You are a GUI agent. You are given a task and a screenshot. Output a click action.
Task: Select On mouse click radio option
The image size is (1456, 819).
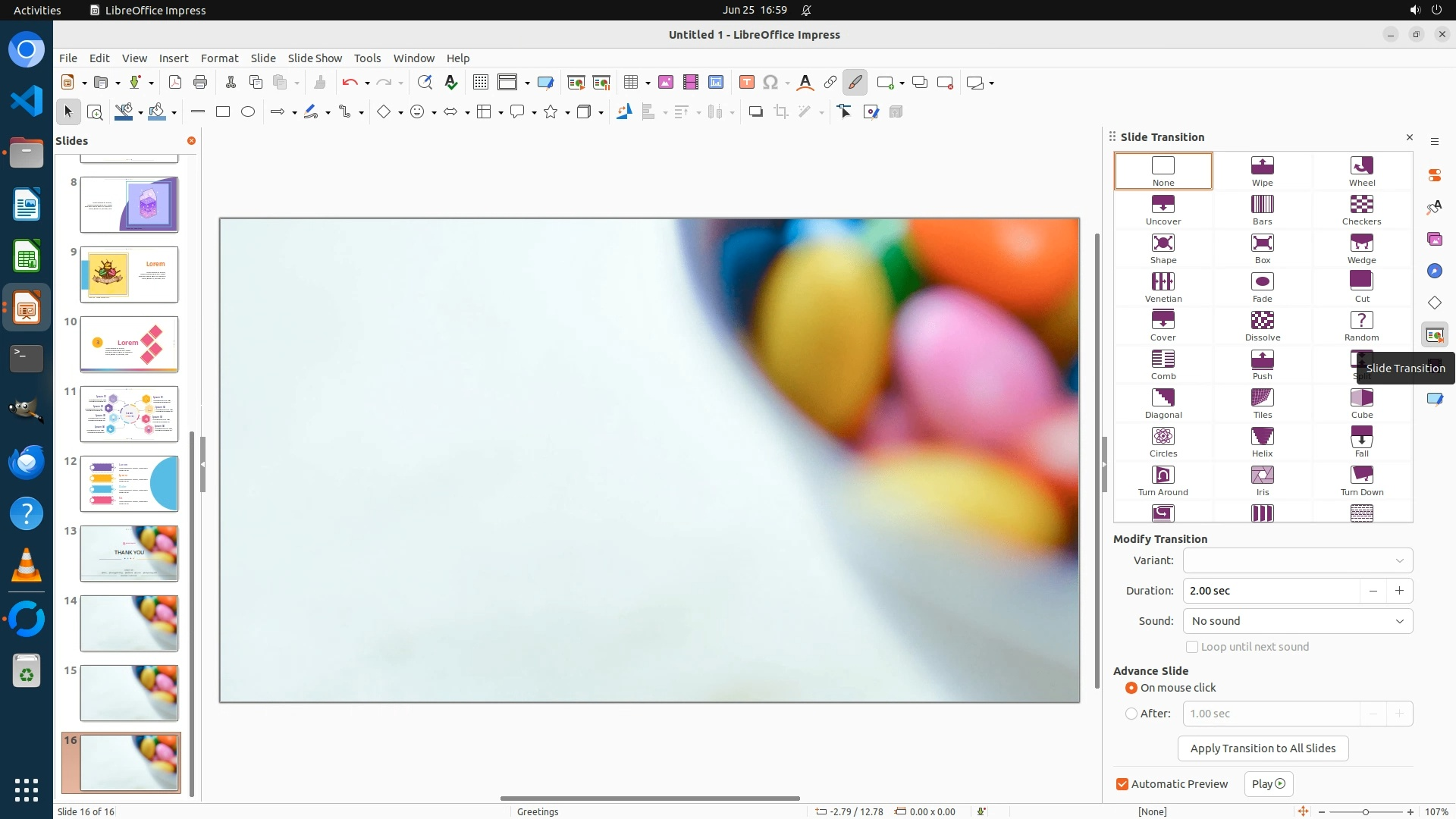(x=1131, y=688)
